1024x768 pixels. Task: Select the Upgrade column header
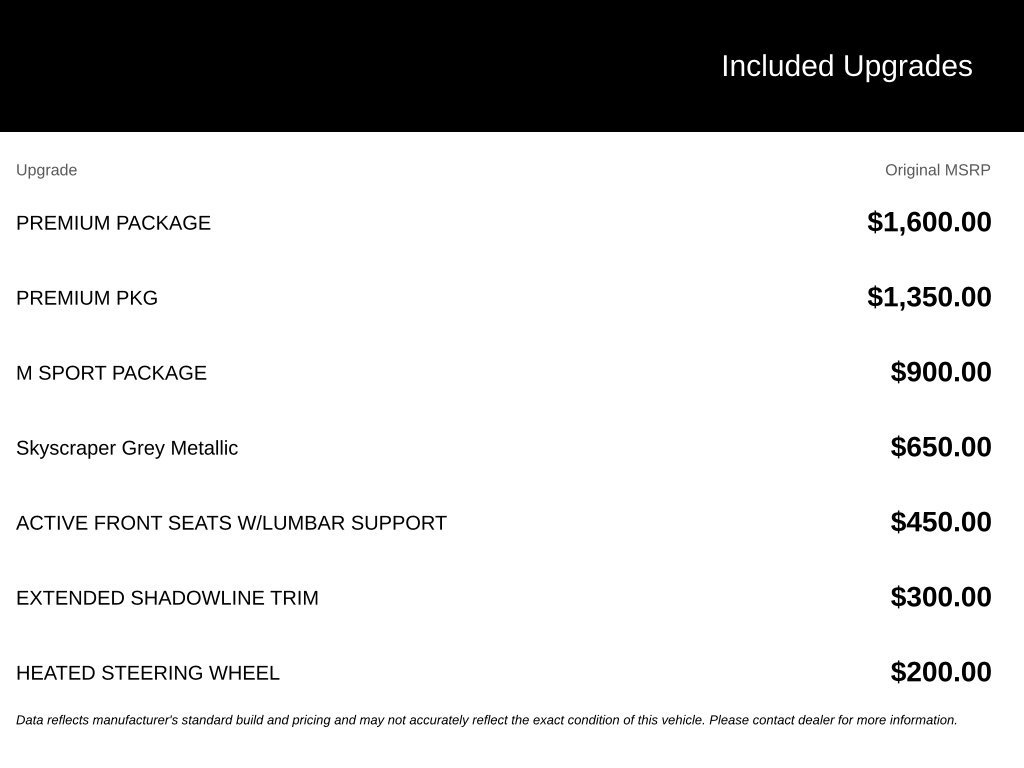46,170
